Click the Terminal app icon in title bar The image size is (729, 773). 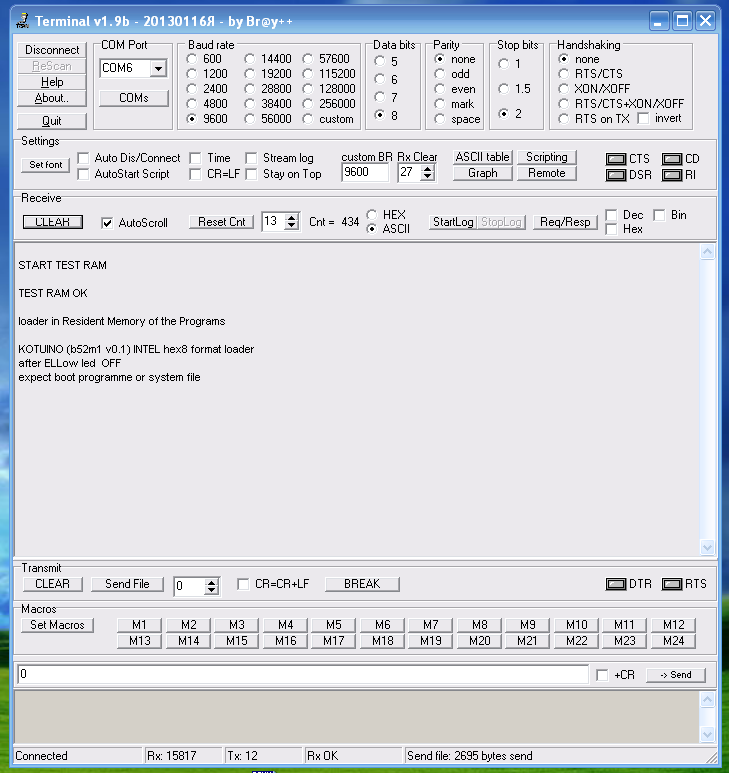(22, 21)
